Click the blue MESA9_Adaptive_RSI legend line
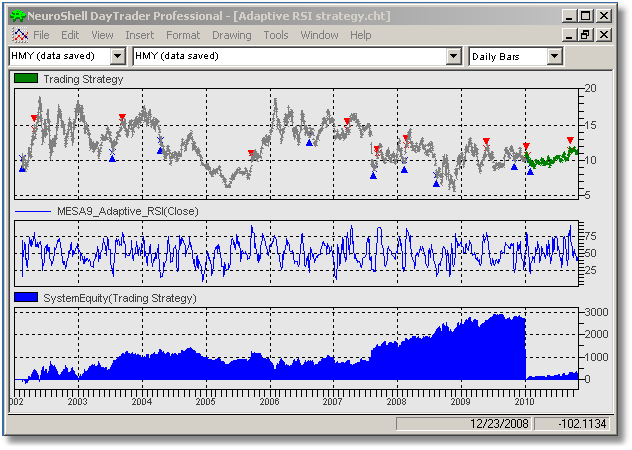 tap(33, 211)
